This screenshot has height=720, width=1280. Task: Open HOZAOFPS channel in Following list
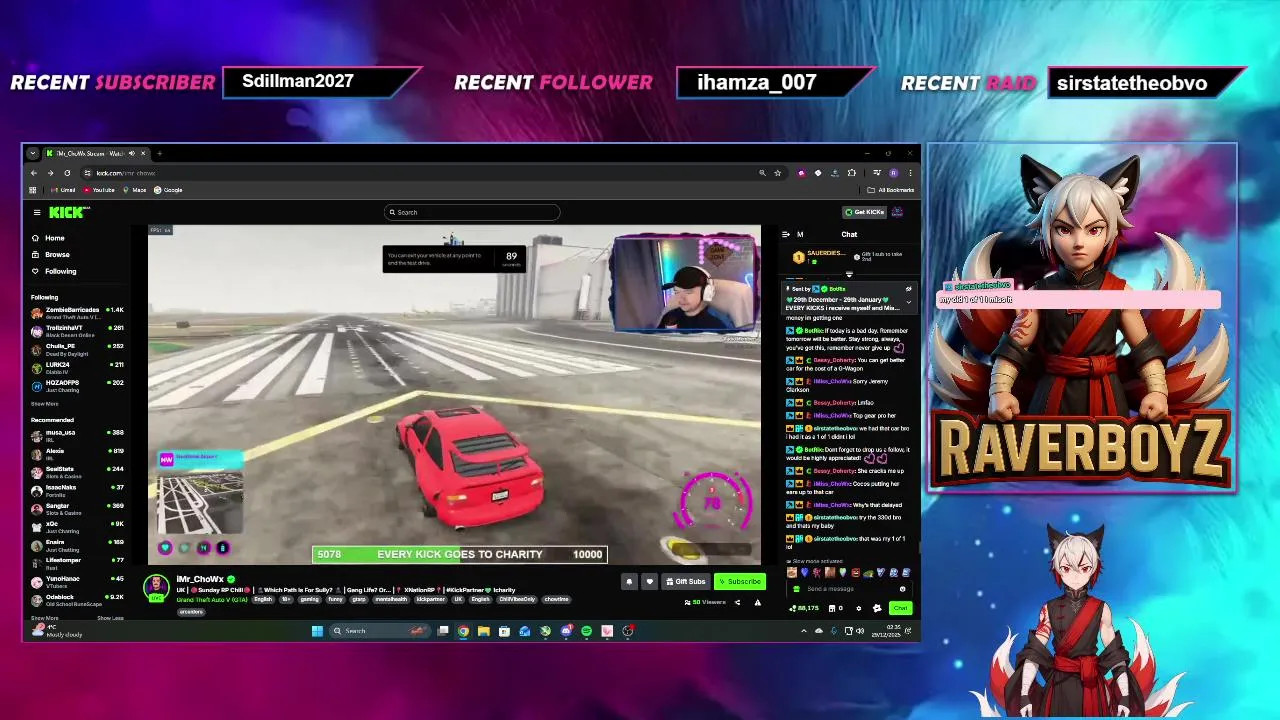click(x=78, y=384)
